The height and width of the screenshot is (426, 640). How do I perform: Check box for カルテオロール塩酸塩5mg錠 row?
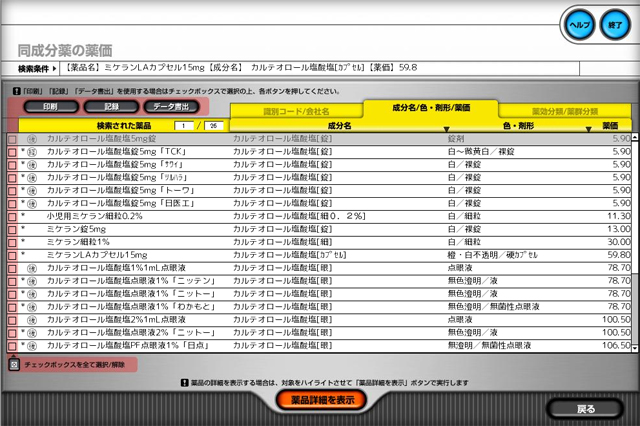(x=12, y=139)
